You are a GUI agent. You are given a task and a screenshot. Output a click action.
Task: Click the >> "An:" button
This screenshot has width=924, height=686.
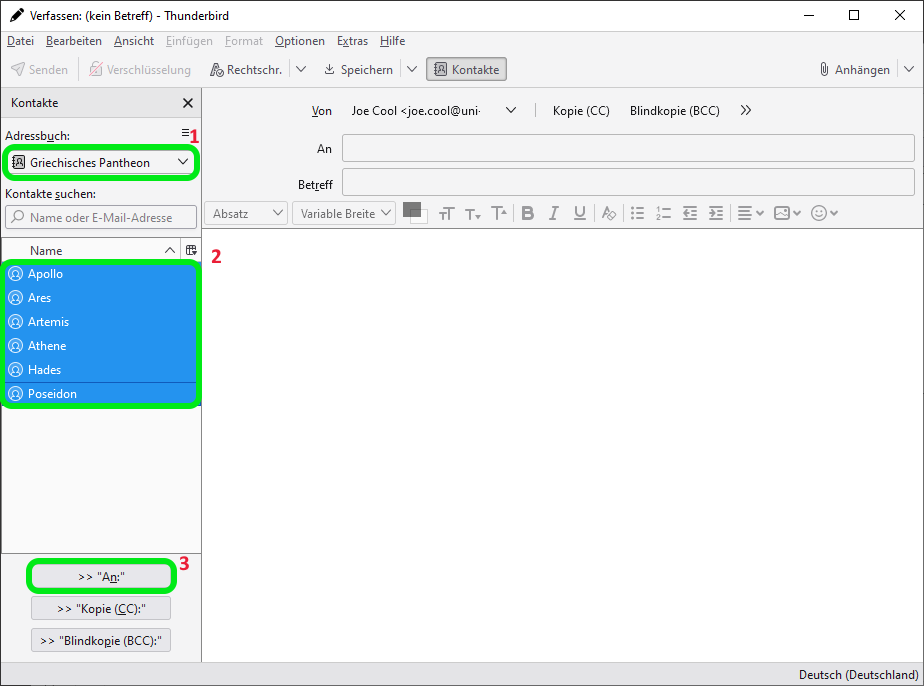point(101,577)
